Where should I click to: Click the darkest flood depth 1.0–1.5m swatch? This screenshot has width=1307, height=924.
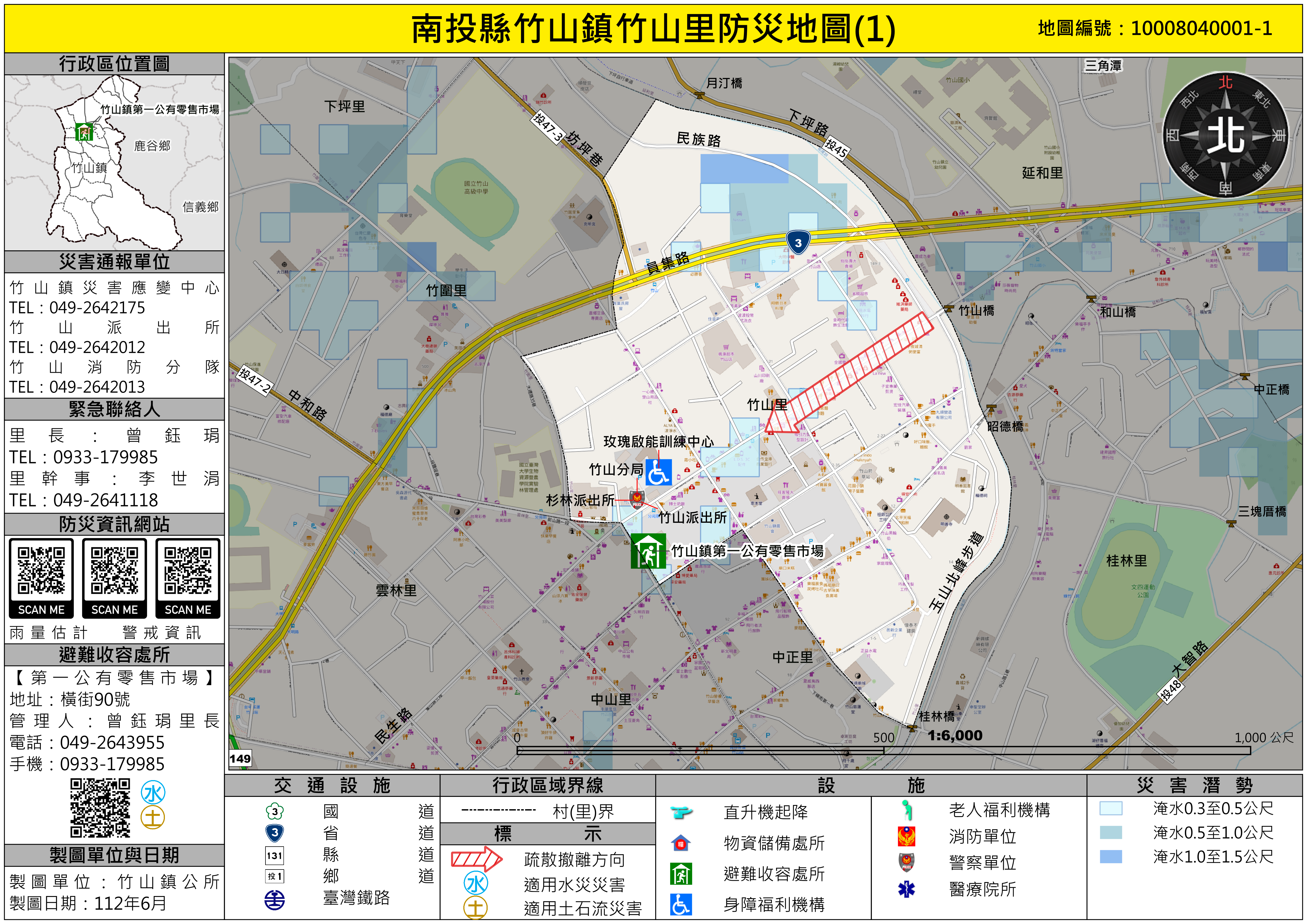(x=1111, y=857)
